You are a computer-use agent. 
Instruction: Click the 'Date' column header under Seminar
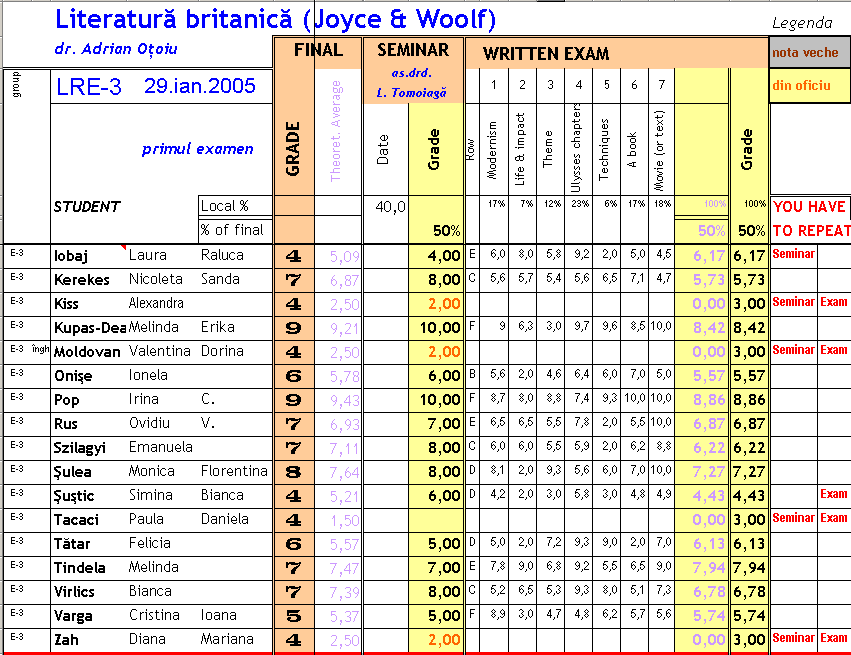(383, 150)
